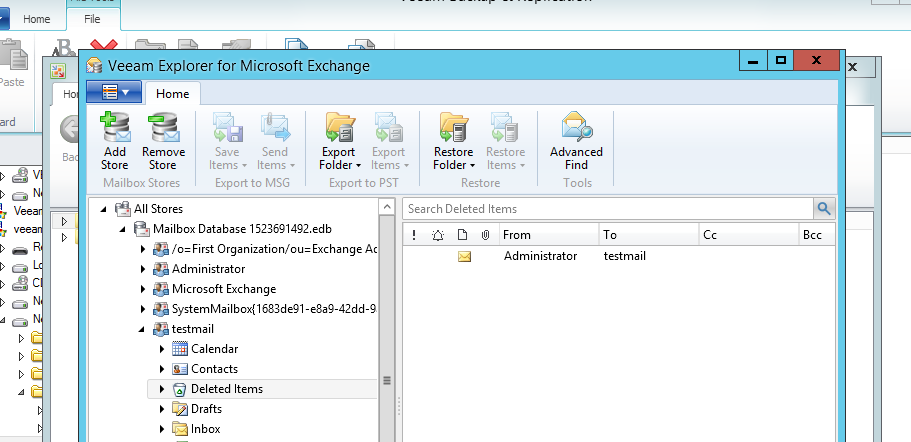Viewport: 911px width, 442px height.
Task: Open the Advanced Find tool
Action: point(576,142)
